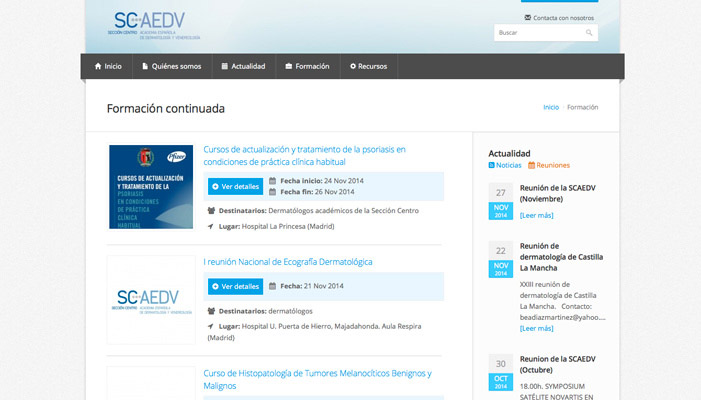
Task: Switch to the Noticias tab in Actualidad
Action: pos(505,165)
